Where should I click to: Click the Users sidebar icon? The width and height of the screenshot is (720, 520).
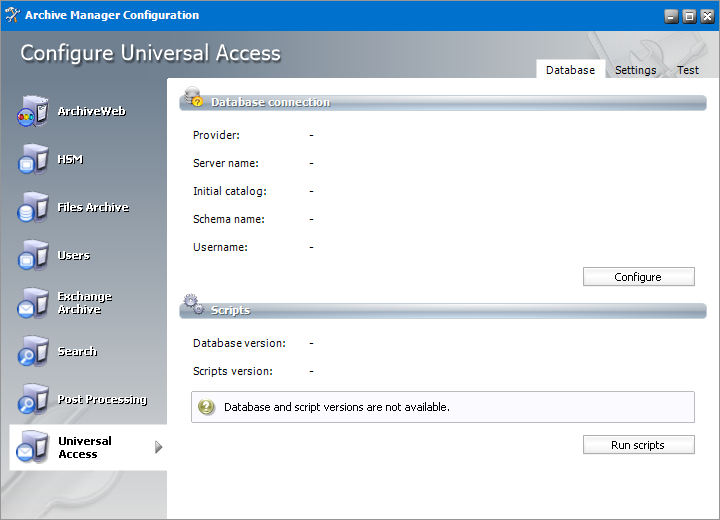pyautogui.click(x=32, y=256)
